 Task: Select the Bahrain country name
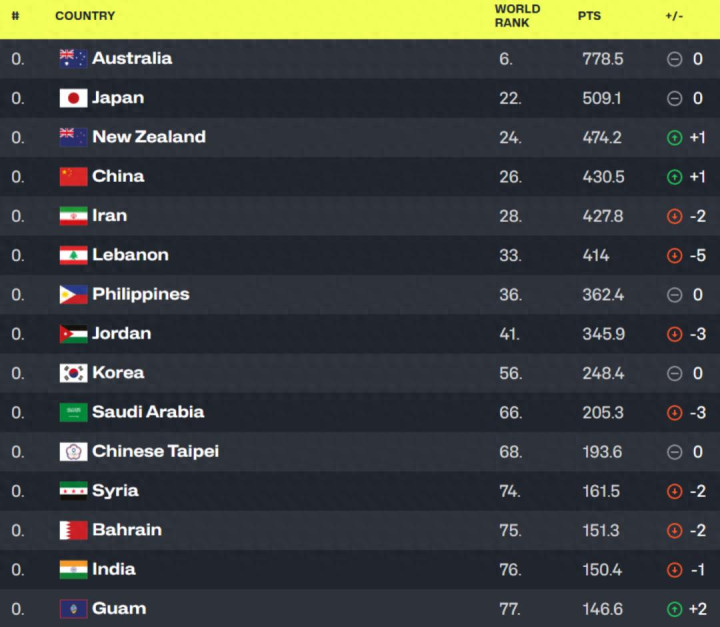[126, 530]
